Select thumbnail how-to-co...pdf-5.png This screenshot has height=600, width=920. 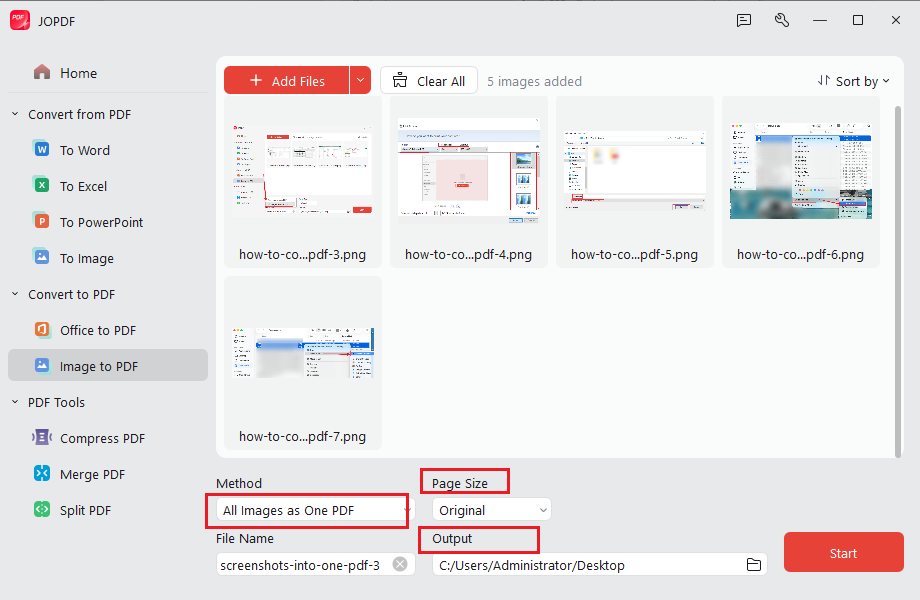click(635, 182)
